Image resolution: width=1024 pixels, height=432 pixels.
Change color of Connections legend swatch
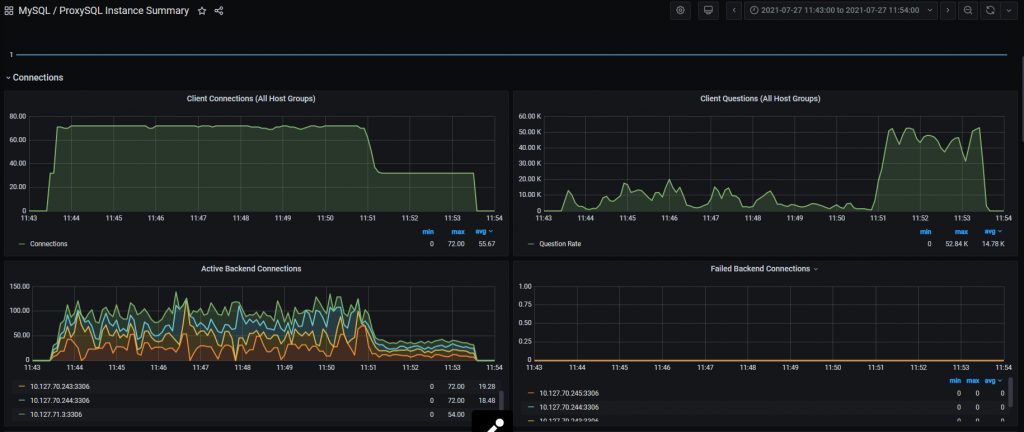(x=22, y=244)
